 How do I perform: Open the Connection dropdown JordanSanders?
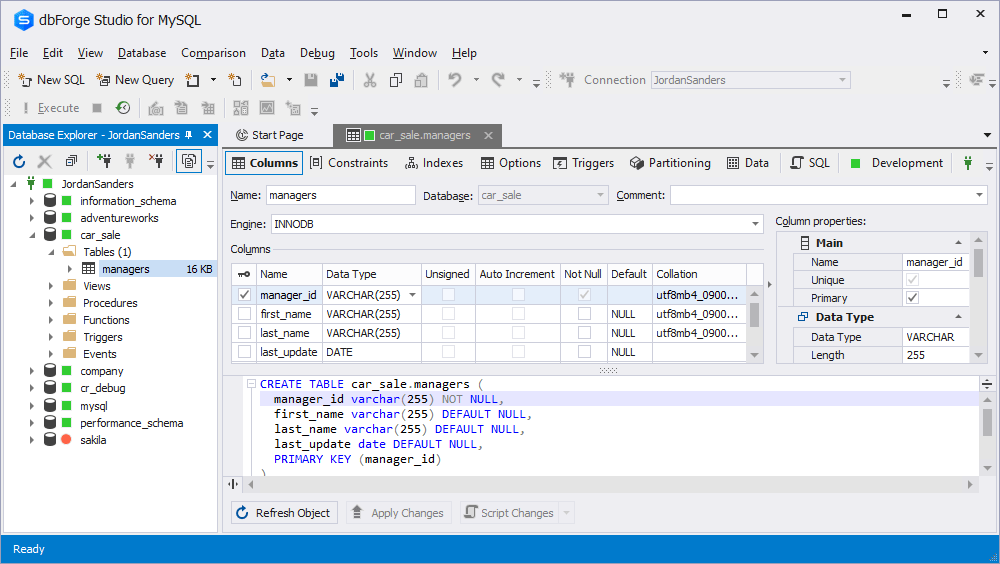842,80
